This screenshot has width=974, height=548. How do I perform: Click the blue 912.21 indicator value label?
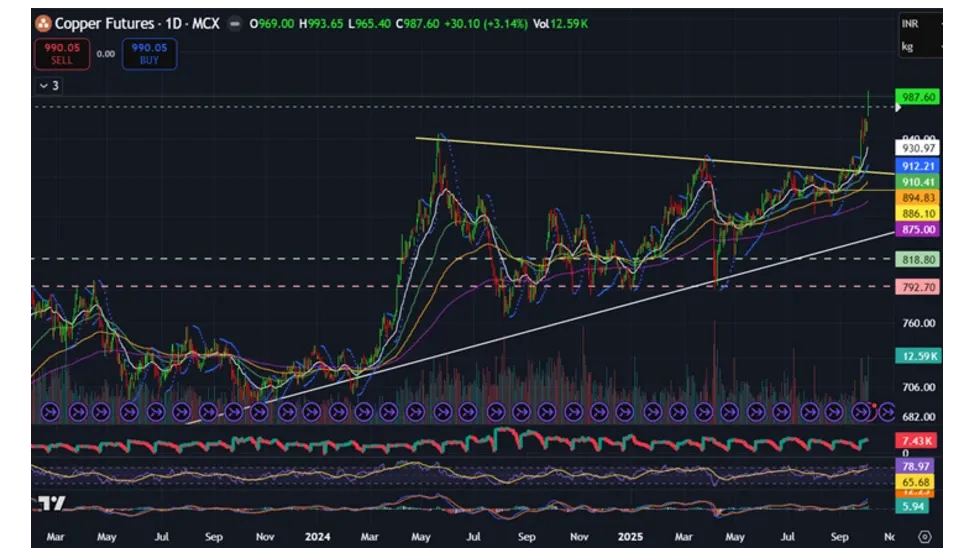[918, 166]
